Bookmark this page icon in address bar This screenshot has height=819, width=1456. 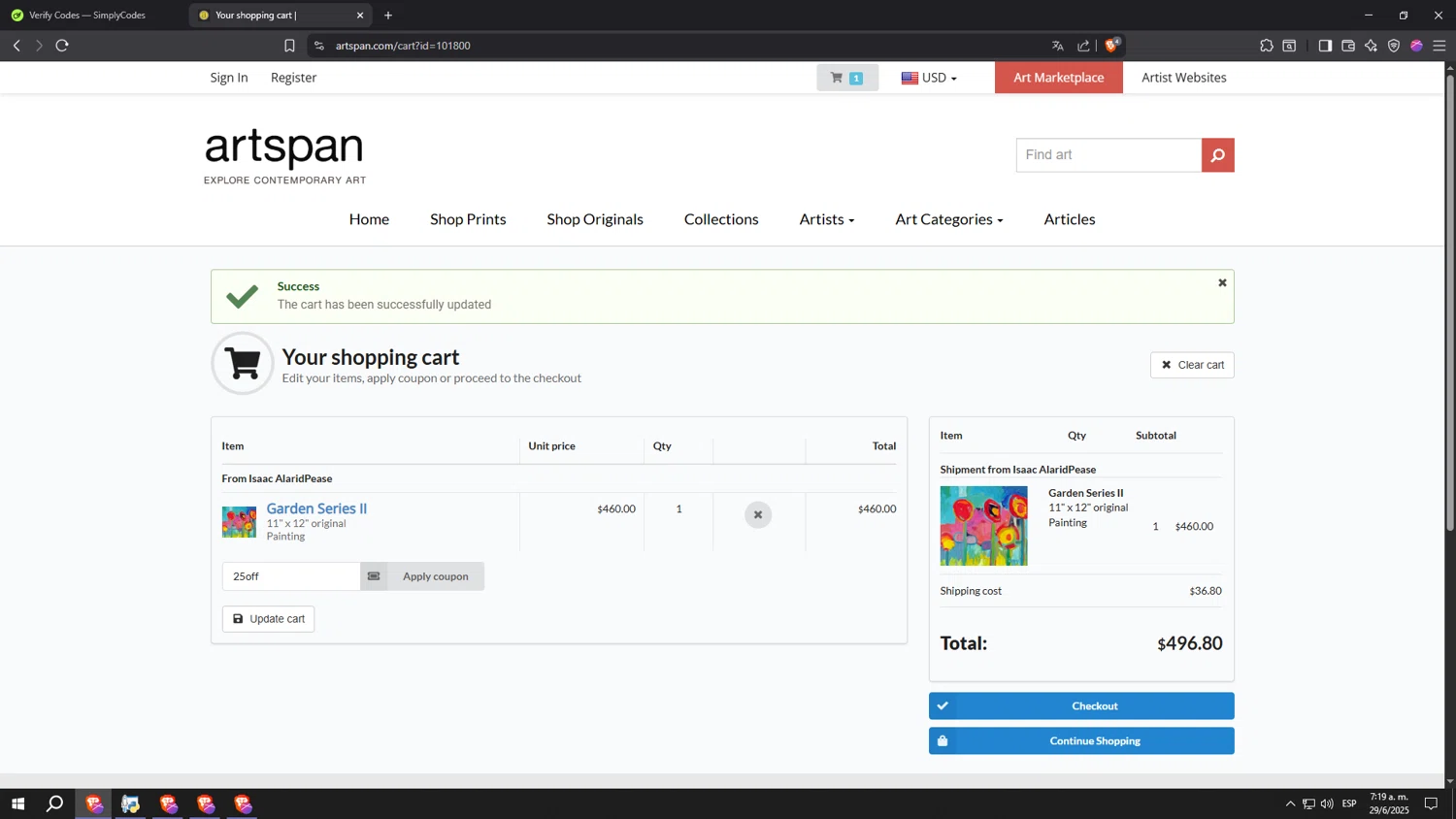289,46
